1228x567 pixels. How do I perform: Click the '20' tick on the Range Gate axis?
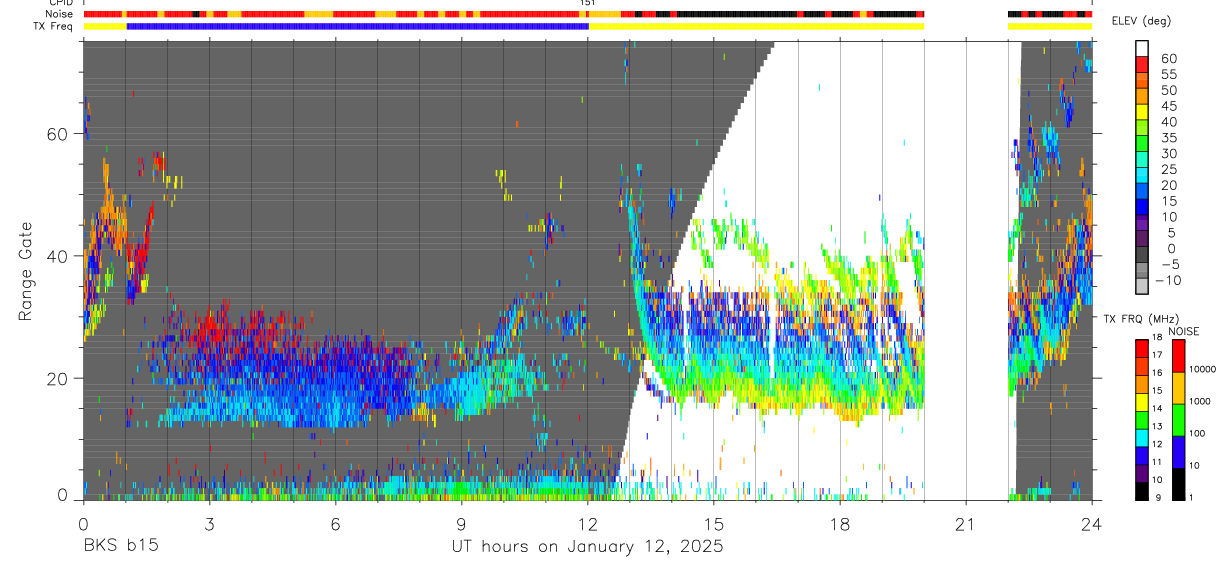(56, 378)
